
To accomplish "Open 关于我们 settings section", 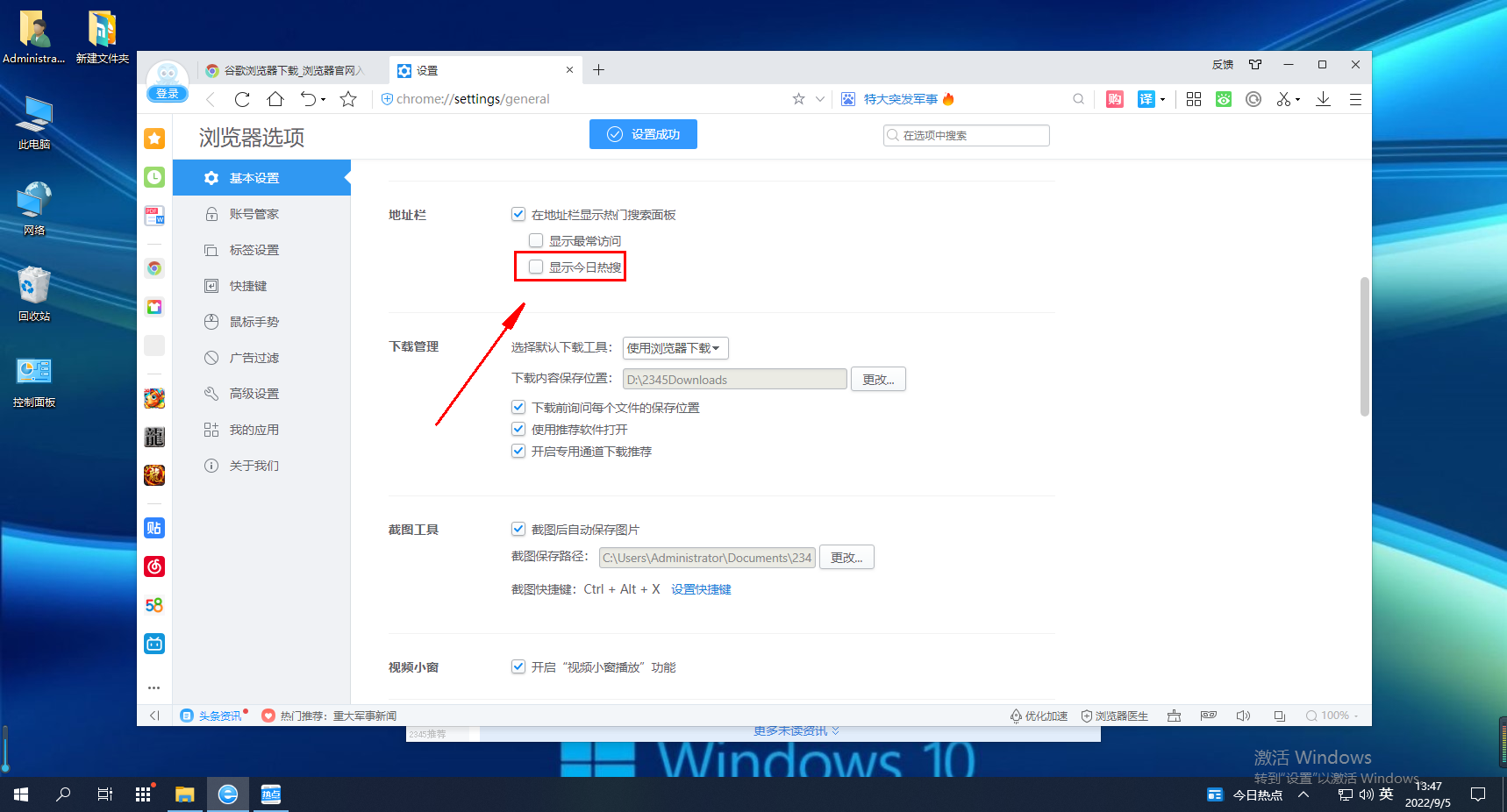I will (261, 466).
